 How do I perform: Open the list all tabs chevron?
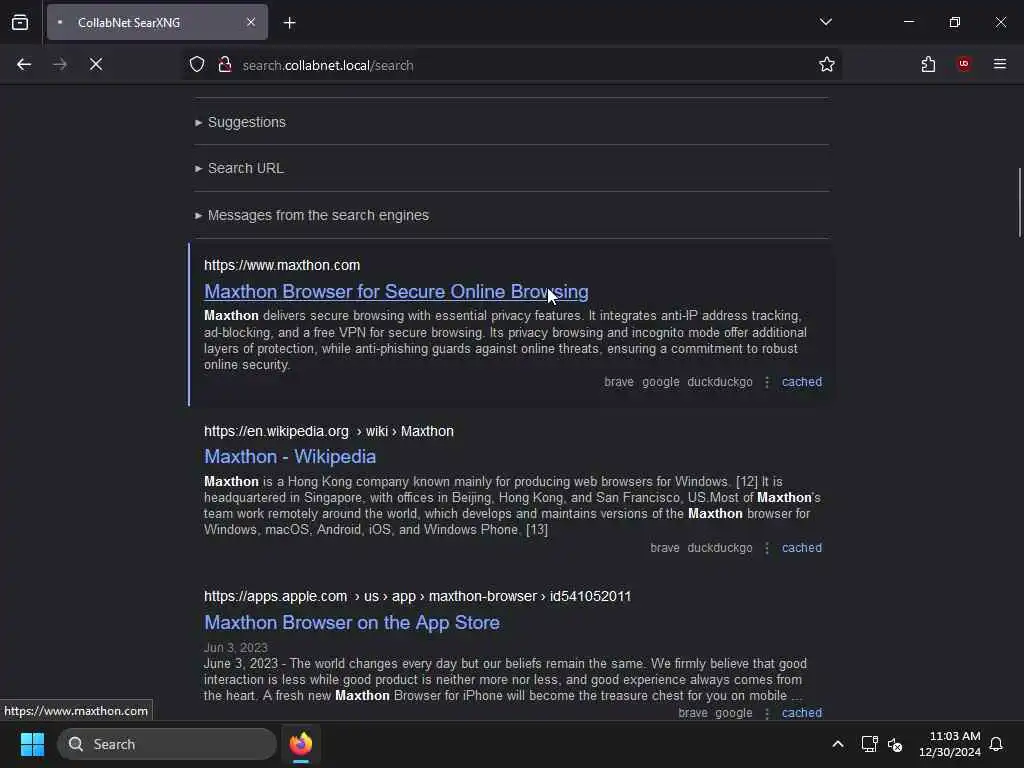(x=825, y=22)
